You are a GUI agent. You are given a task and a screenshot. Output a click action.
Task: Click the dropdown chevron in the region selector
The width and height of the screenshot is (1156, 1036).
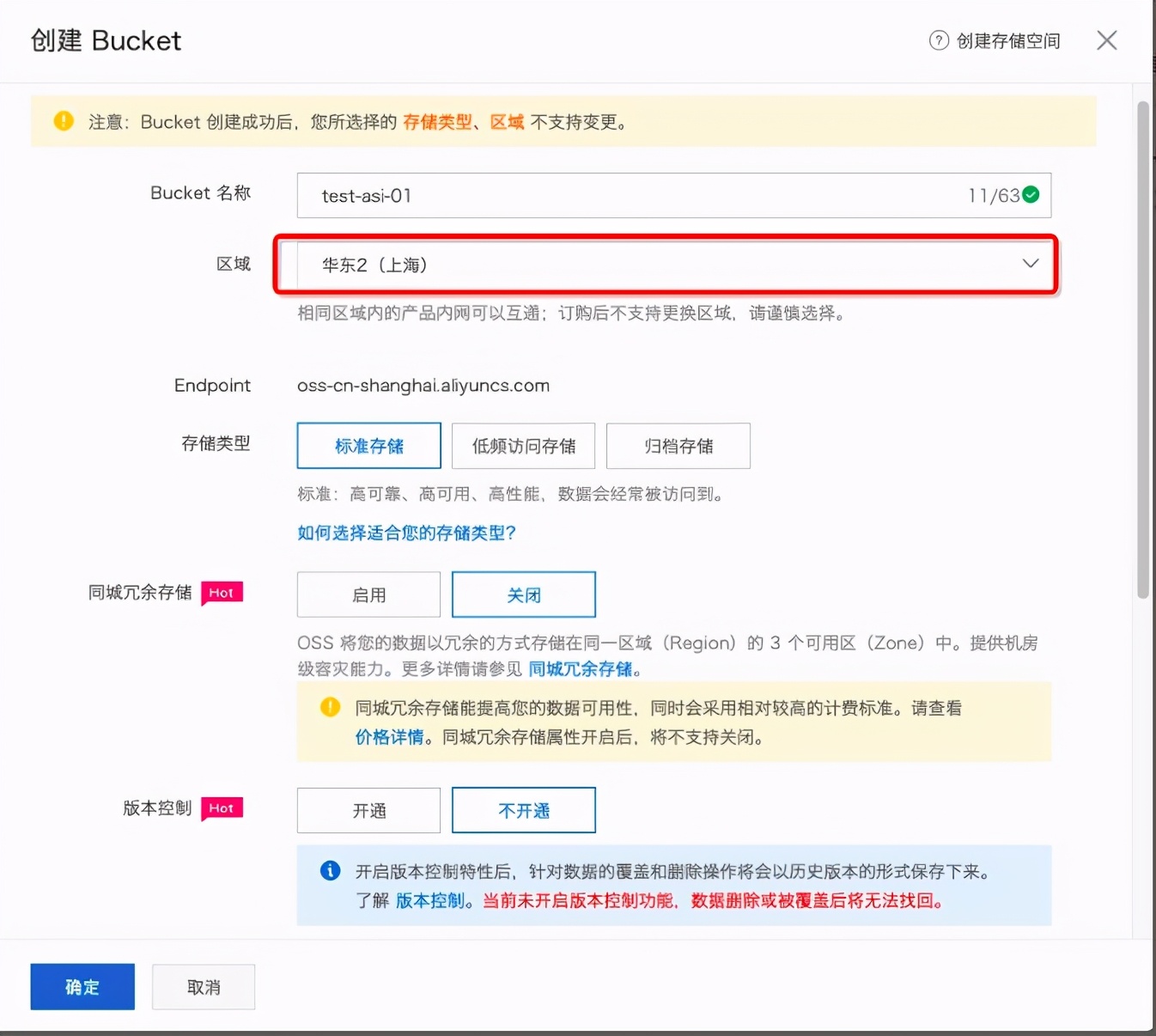(x=1030, y=264)
